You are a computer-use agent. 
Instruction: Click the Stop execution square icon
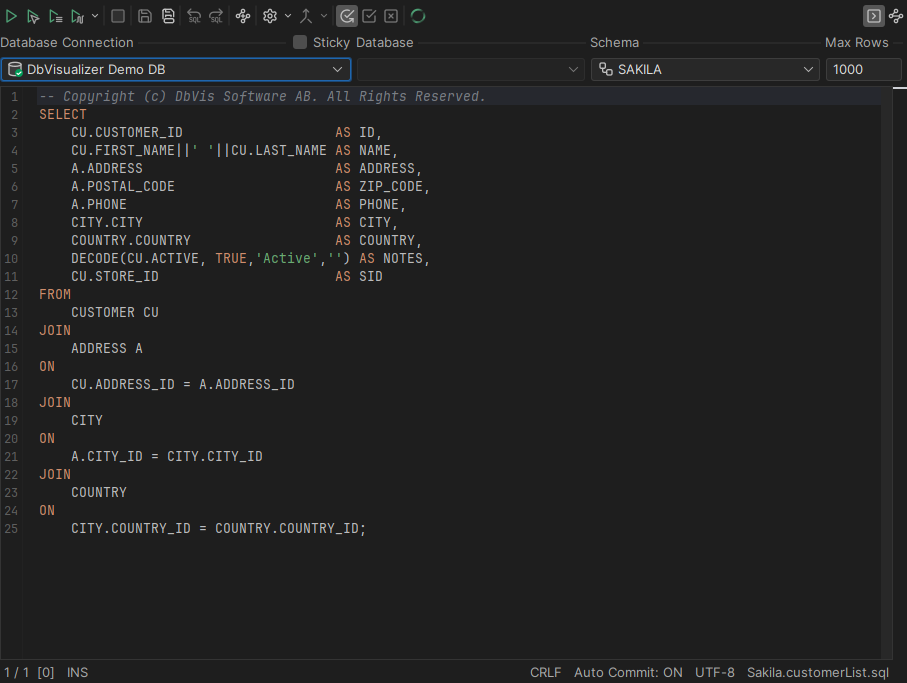[118, 16]
